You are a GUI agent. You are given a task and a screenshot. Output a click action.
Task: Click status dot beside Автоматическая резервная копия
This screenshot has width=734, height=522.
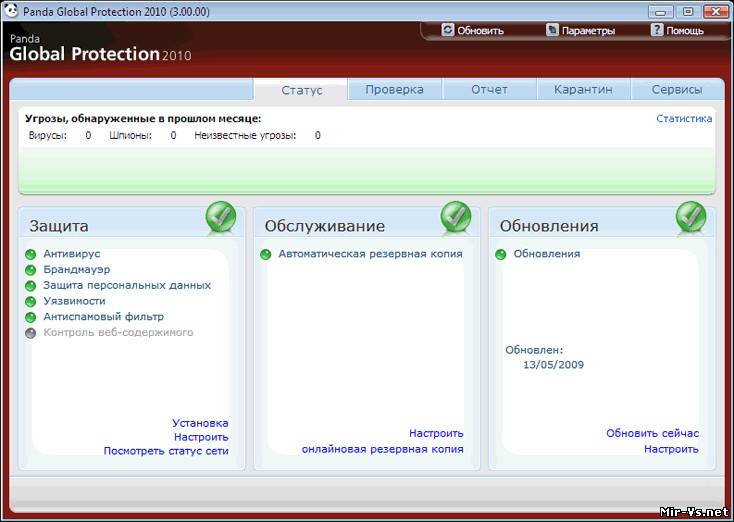coord(265,255)
